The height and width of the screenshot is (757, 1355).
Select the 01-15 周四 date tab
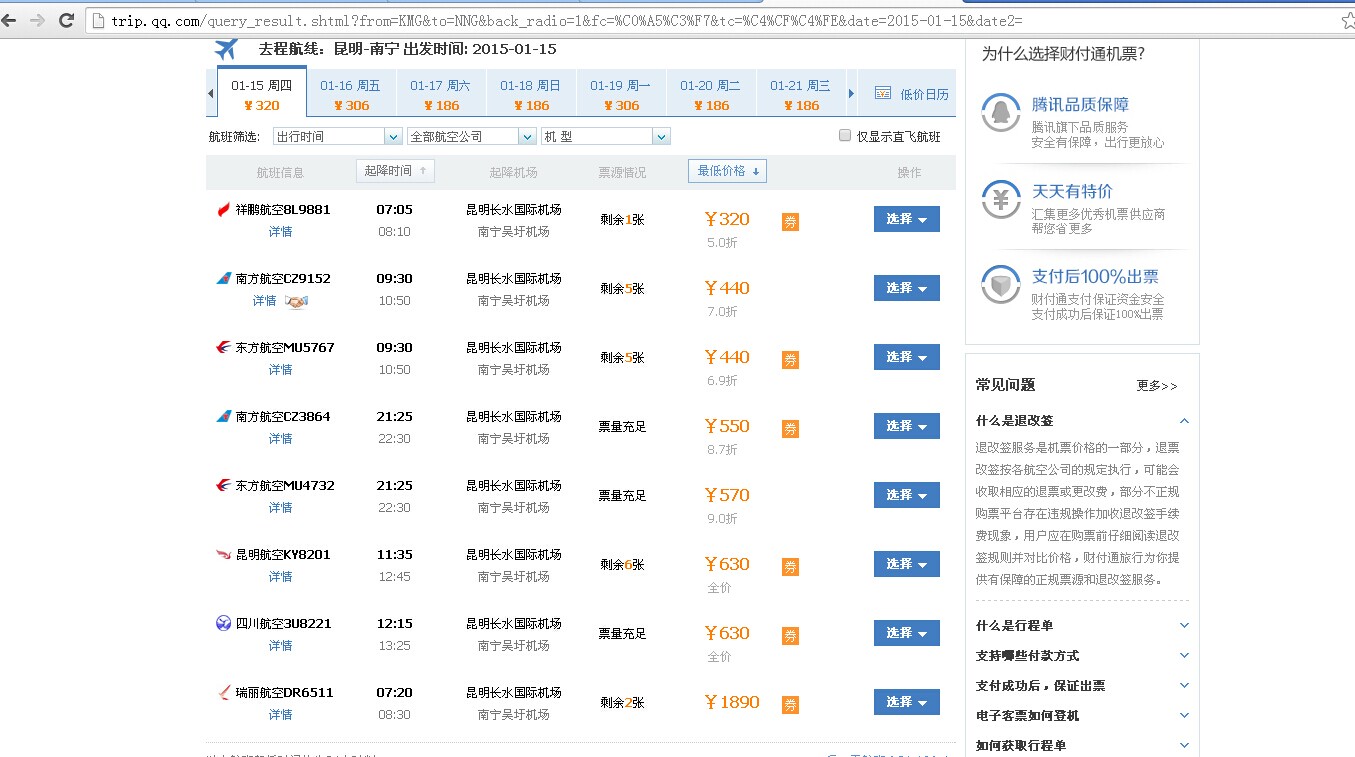(x=262, y=94)
